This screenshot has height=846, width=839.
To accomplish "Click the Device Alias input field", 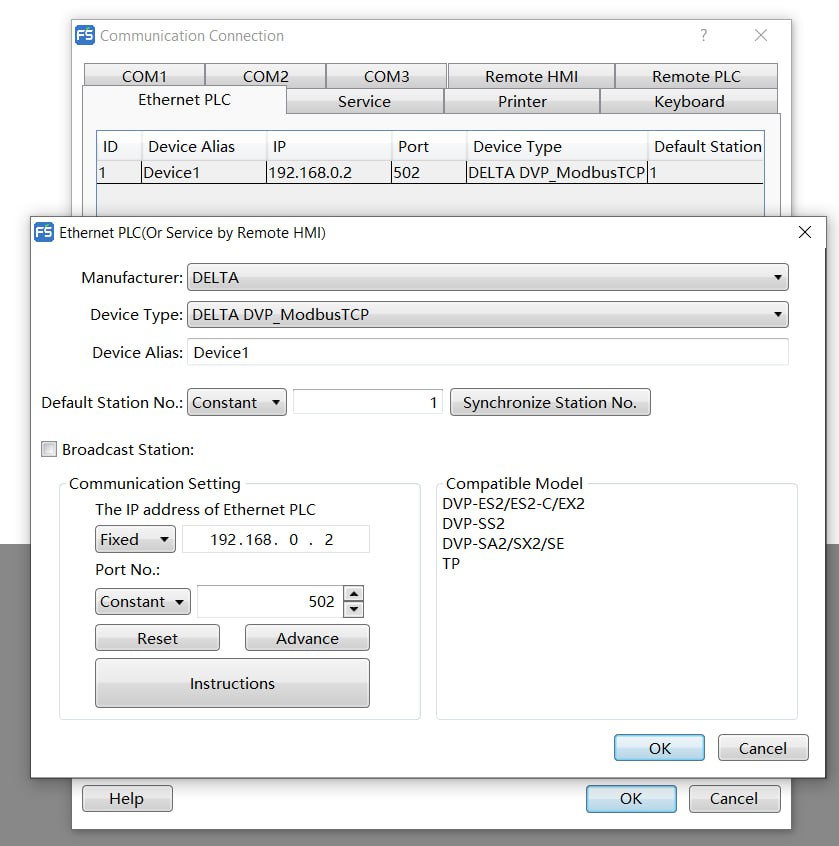I will (488, 352).
